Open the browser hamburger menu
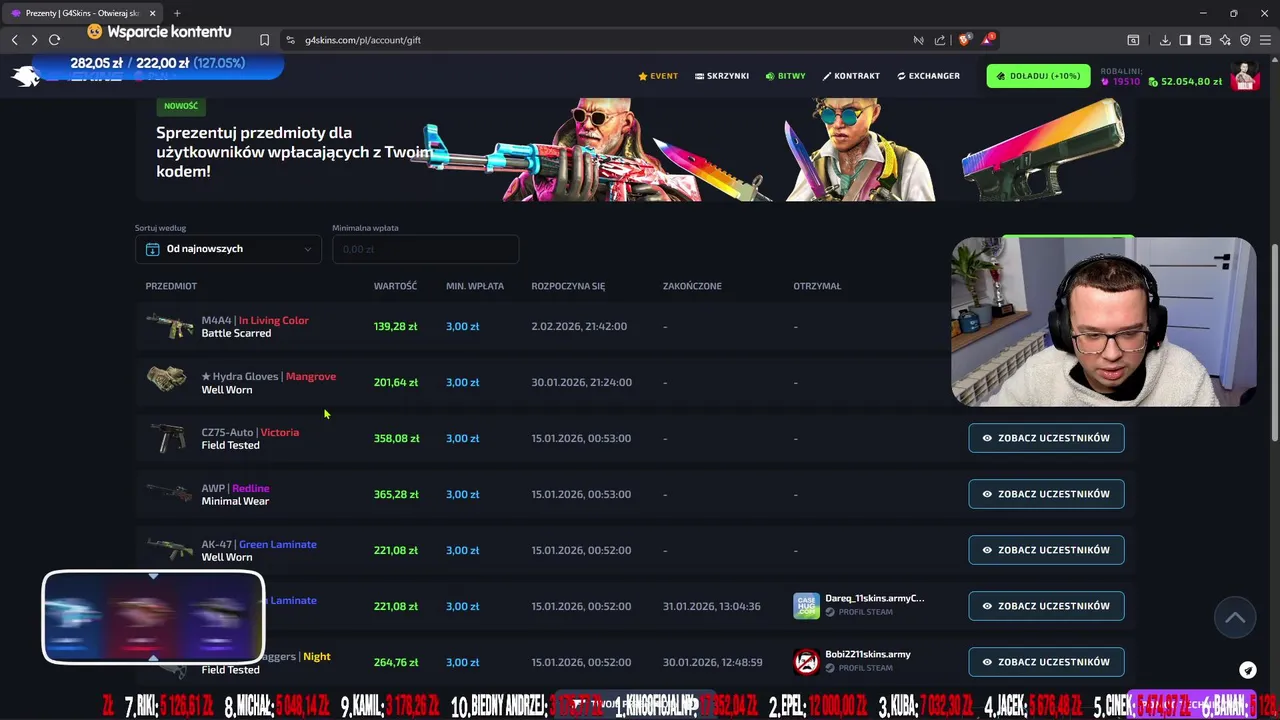This screenshot has height=720, width=1280. (1265, 40)
